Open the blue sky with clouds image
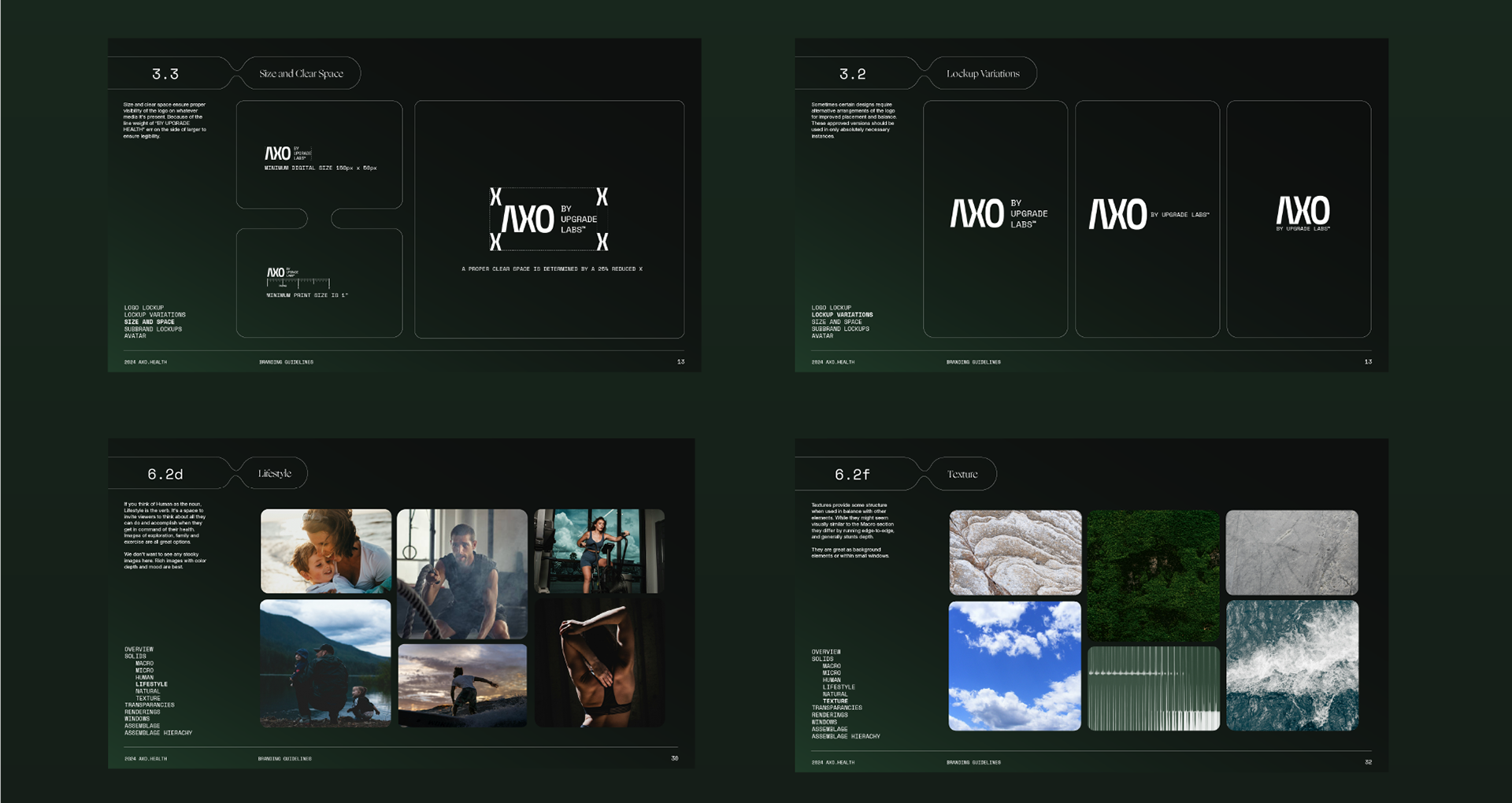This screenshot has height=803, width=1512. 1015,666
